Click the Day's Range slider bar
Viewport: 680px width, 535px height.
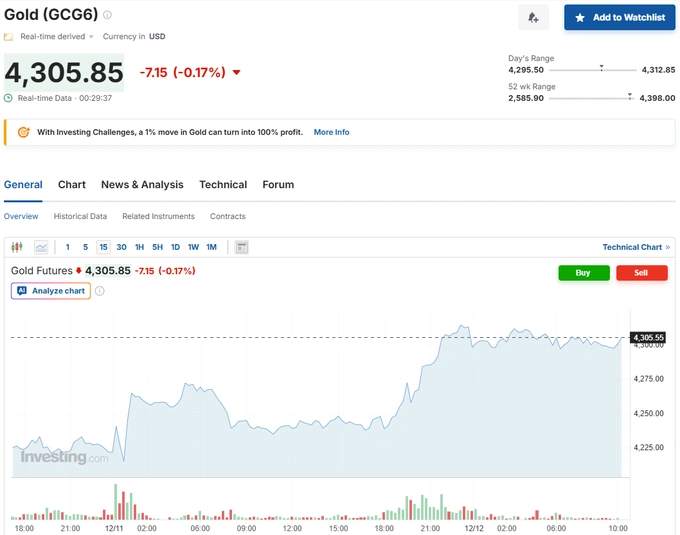click(595, 70)
